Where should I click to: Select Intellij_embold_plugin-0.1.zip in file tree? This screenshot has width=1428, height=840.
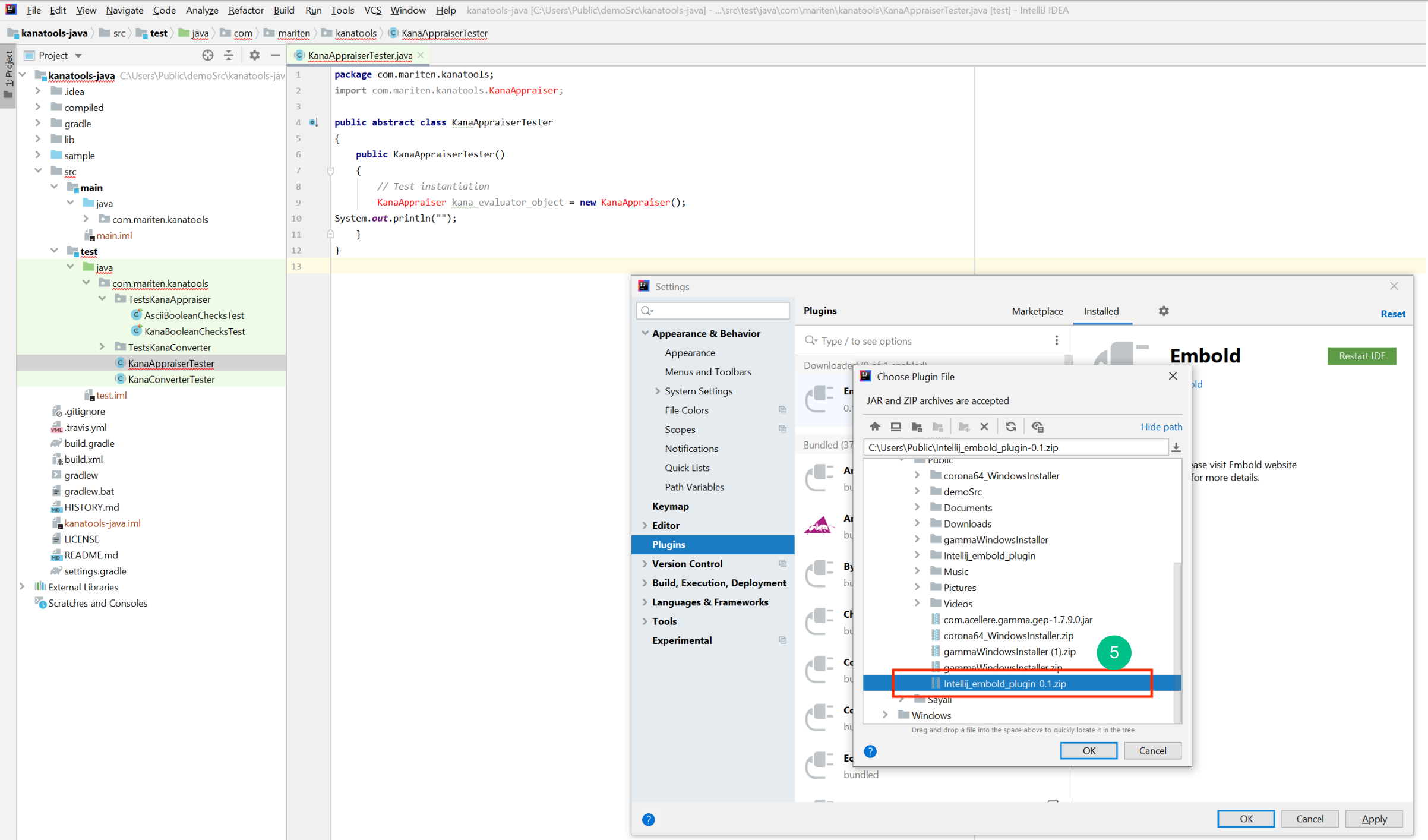click(1004, 684)
